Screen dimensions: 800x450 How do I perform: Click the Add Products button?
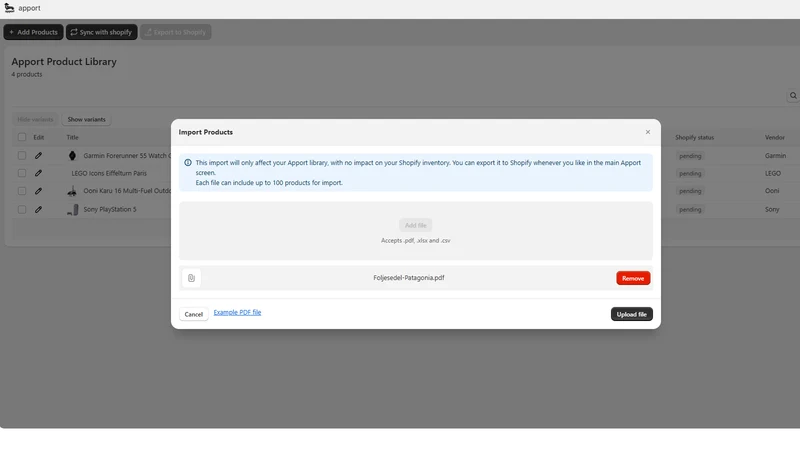[34, 32]
